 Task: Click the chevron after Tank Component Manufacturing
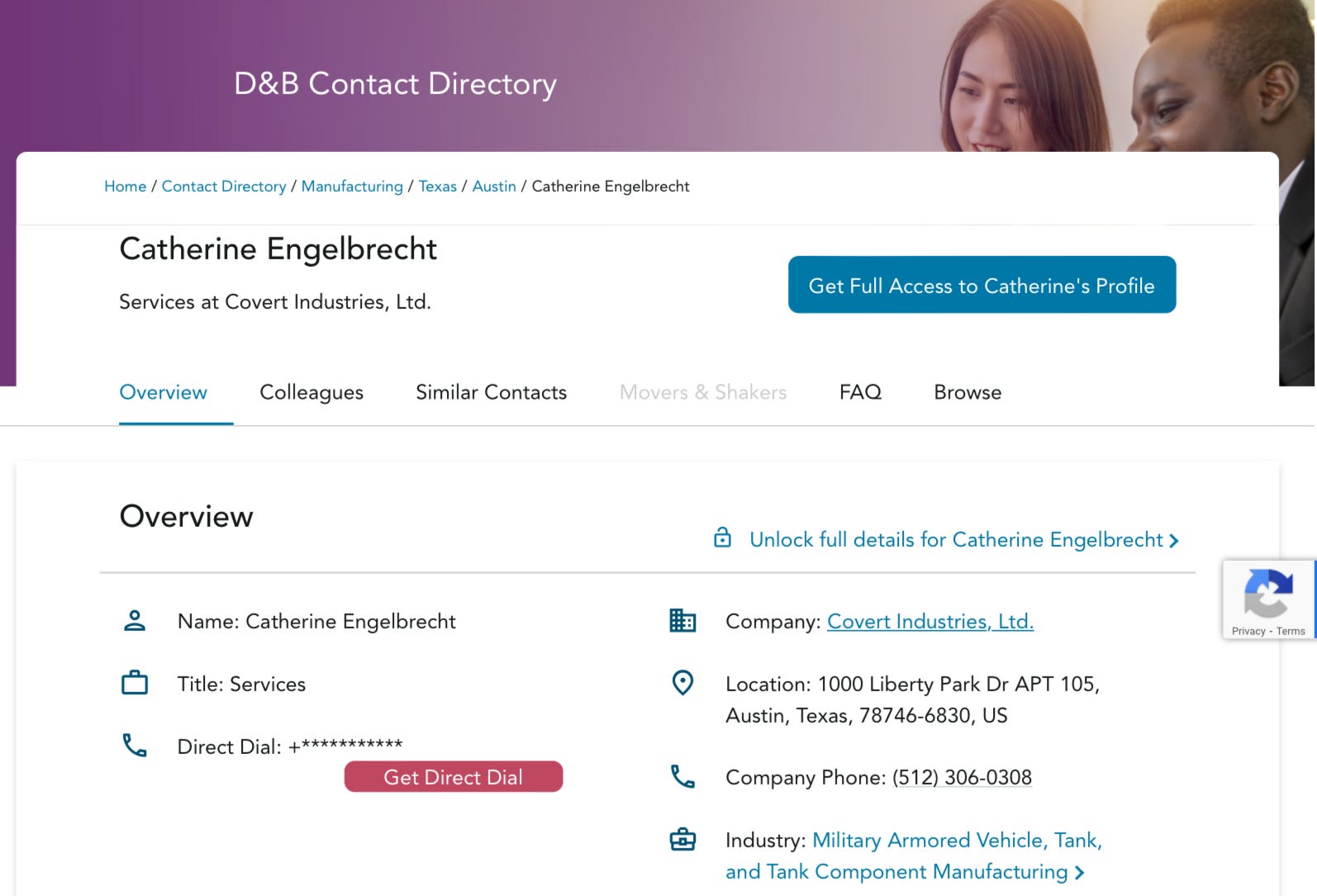click(1079, 873)
